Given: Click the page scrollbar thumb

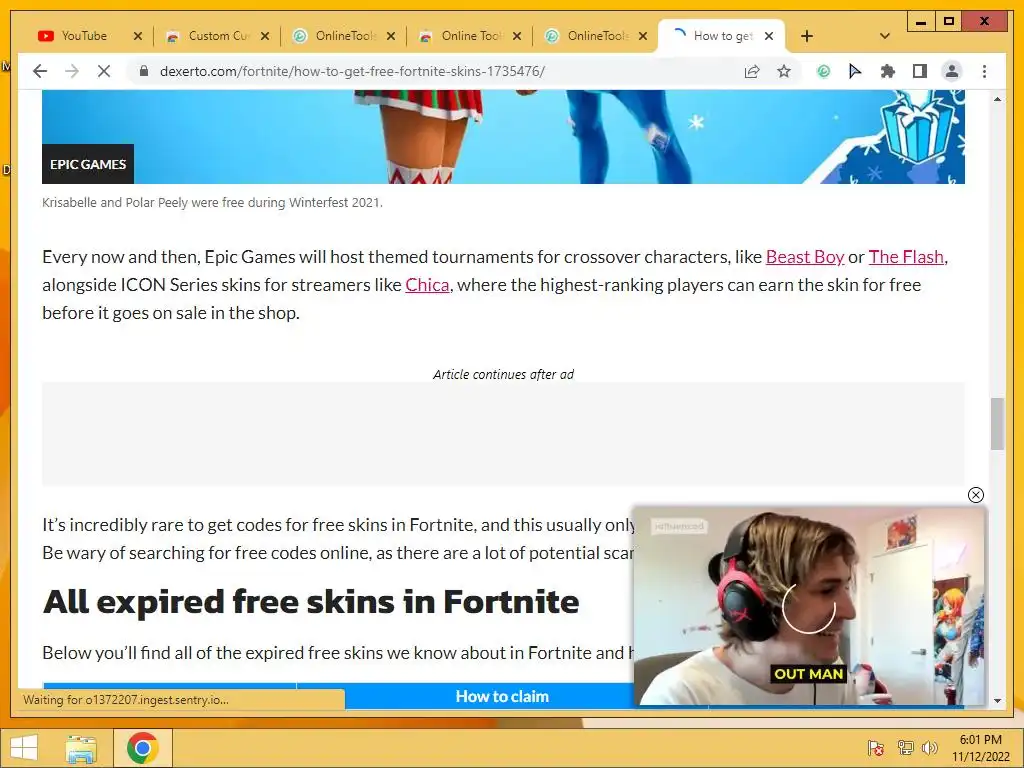Looking at the screenshot, I should coord(997,424).
